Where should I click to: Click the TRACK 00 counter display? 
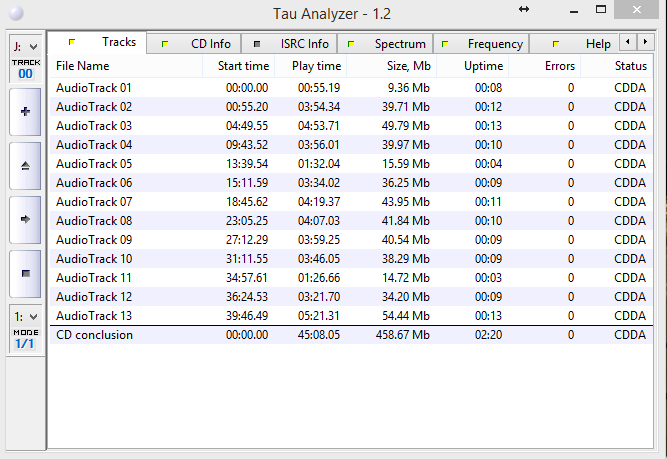pos(26,69)
